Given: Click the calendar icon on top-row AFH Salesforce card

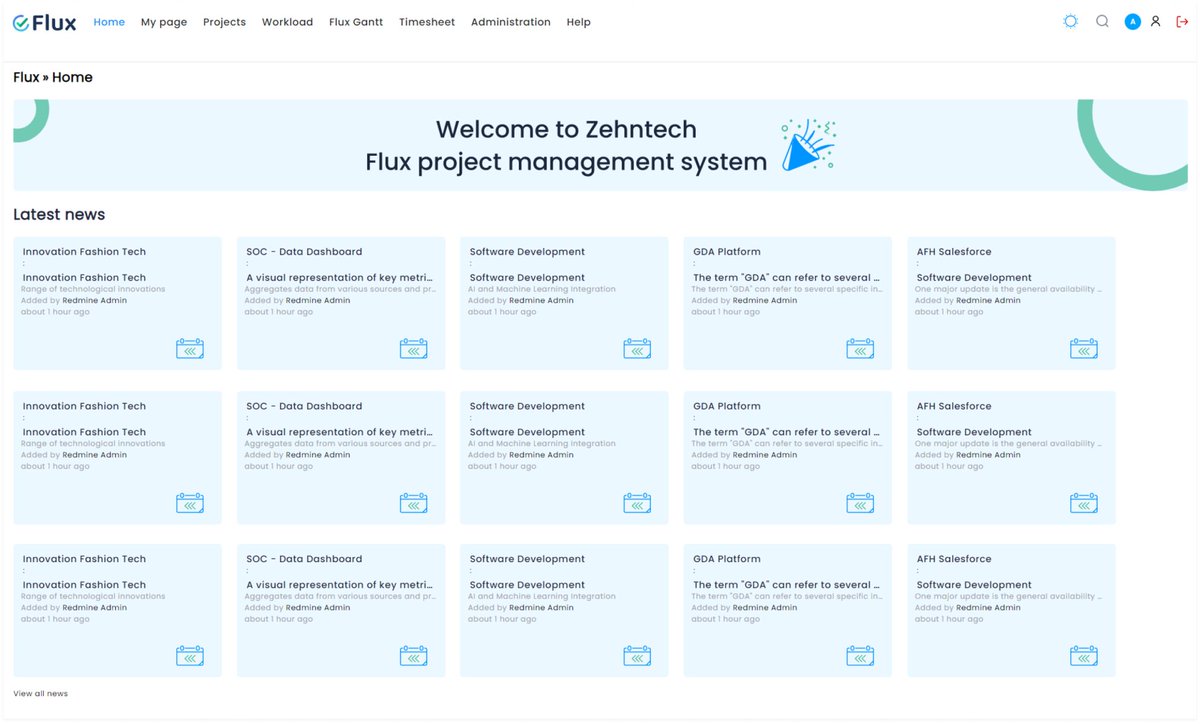Looking at the screenshot, I should (x=1084, y=348).
